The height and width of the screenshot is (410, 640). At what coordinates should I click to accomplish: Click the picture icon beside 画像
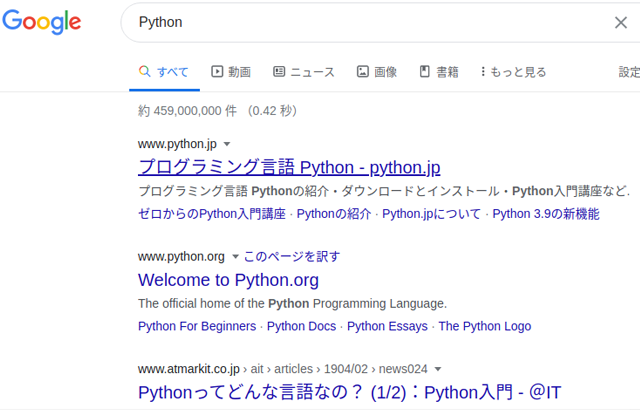coord(363,71)
